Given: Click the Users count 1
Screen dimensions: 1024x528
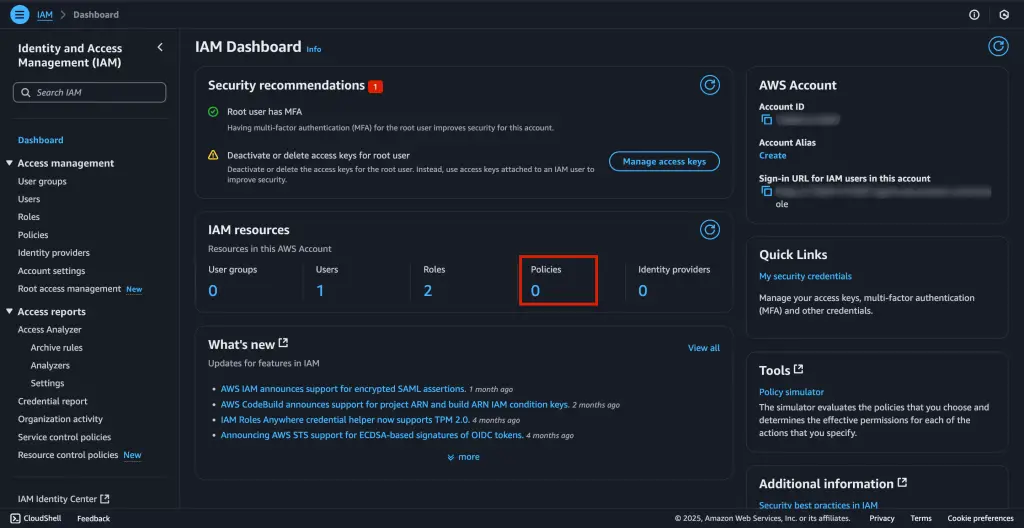Looking at the screenshot, I should [320, 291].
